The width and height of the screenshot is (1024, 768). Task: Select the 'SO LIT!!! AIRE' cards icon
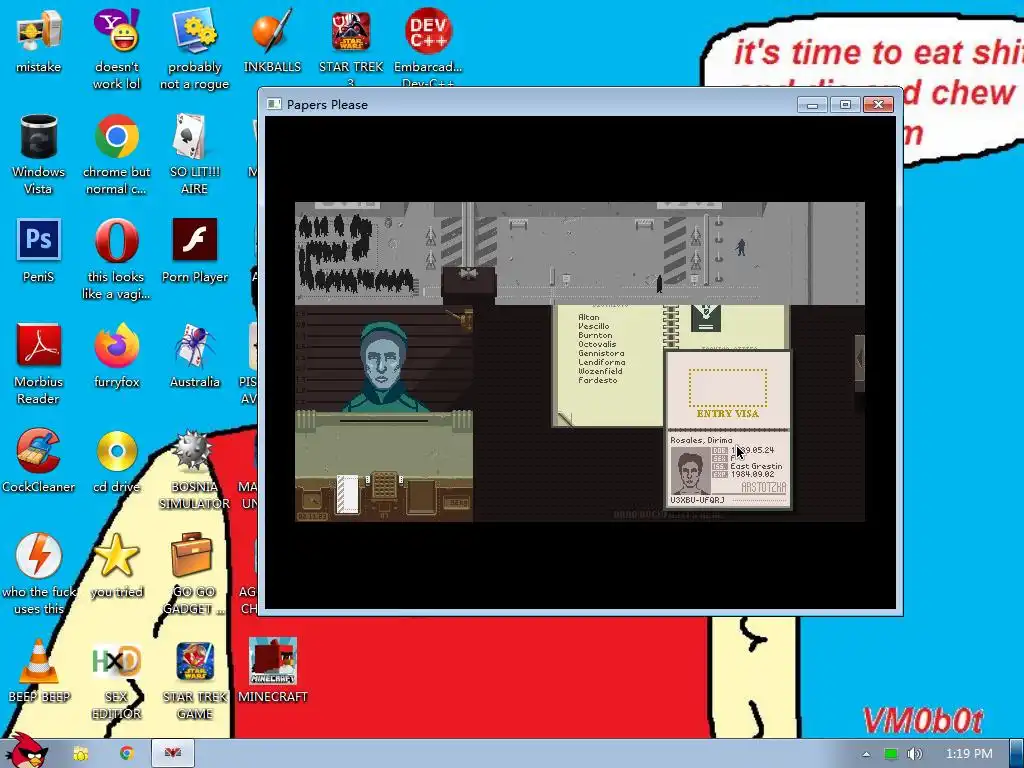point(194,154)
